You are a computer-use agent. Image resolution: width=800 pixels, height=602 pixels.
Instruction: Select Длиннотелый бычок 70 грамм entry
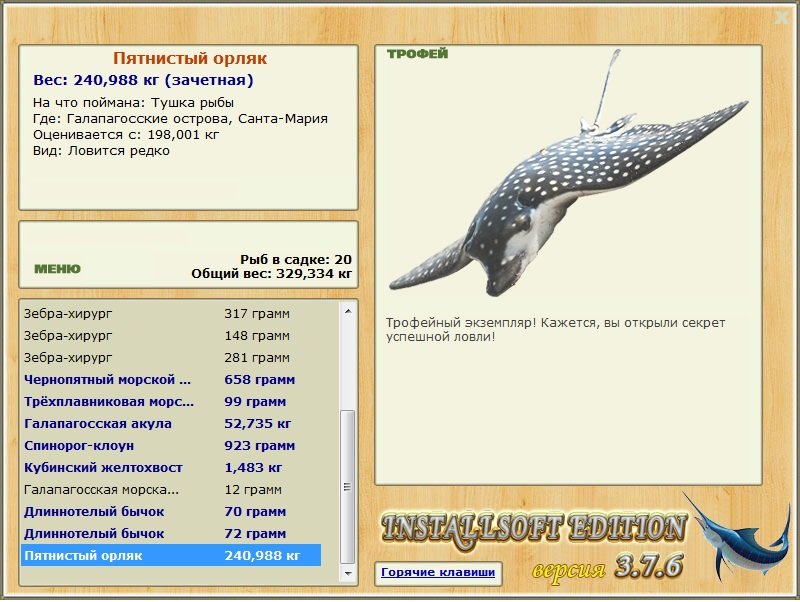tap(171, 512)
